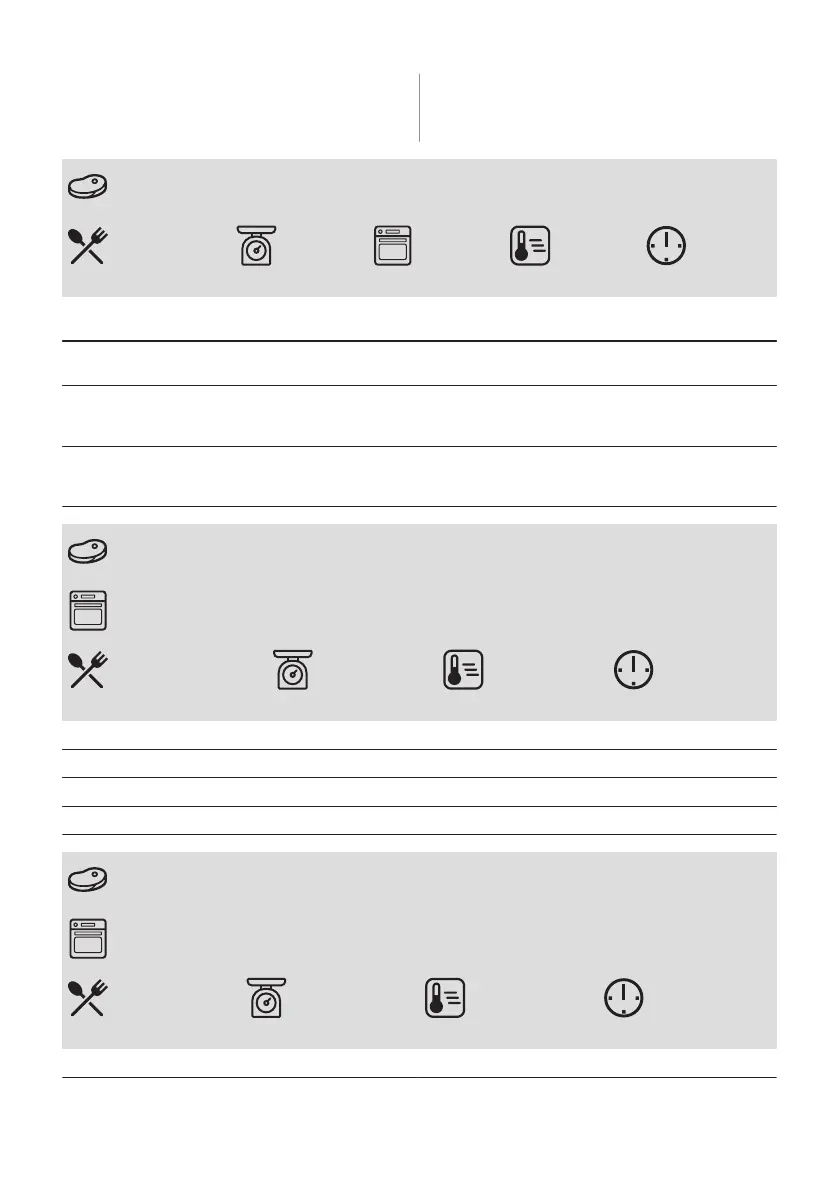
Task: Click the oven icon in the first section row
Action: (393, 245)
